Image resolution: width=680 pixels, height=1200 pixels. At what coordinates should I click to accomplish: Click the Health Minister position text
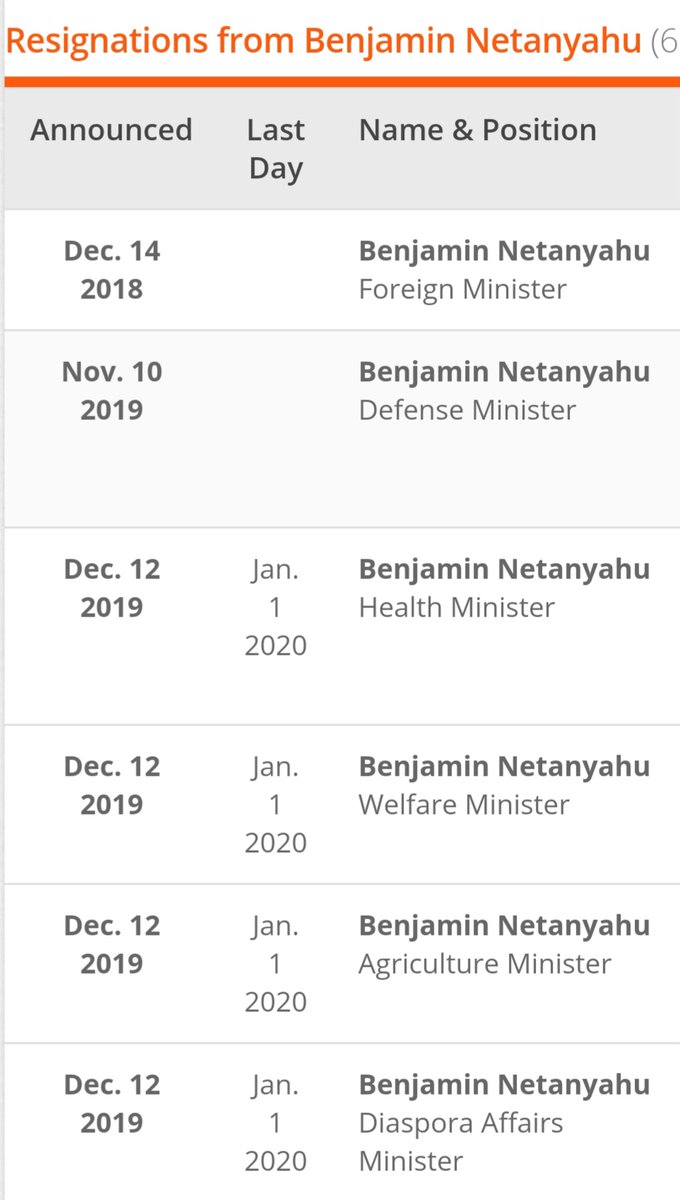tap(456, 607)
